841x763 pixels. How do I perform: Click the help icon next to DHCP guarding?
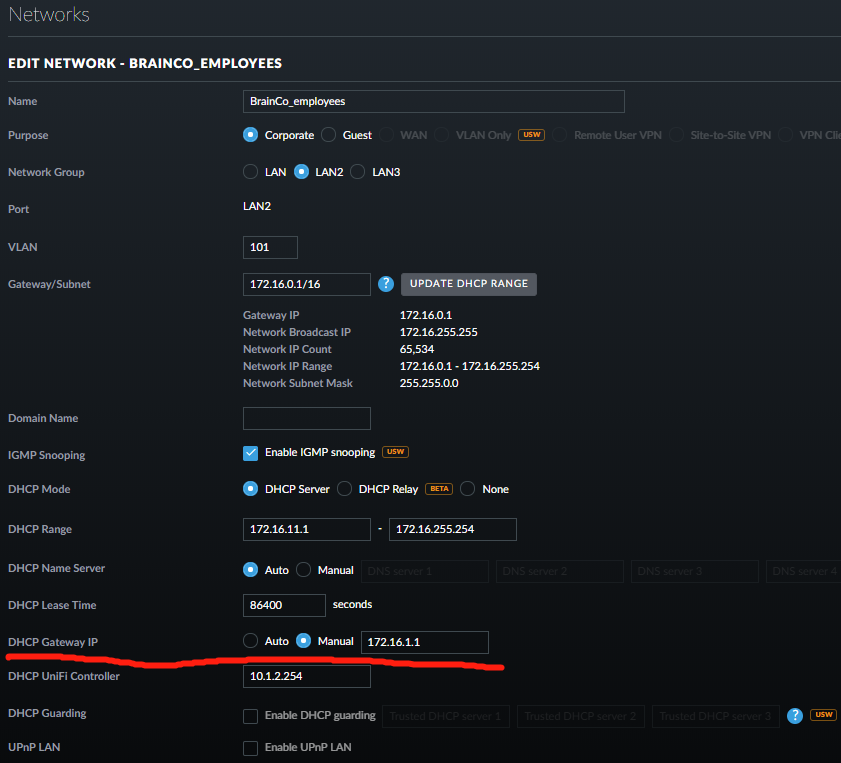(795, 715)
